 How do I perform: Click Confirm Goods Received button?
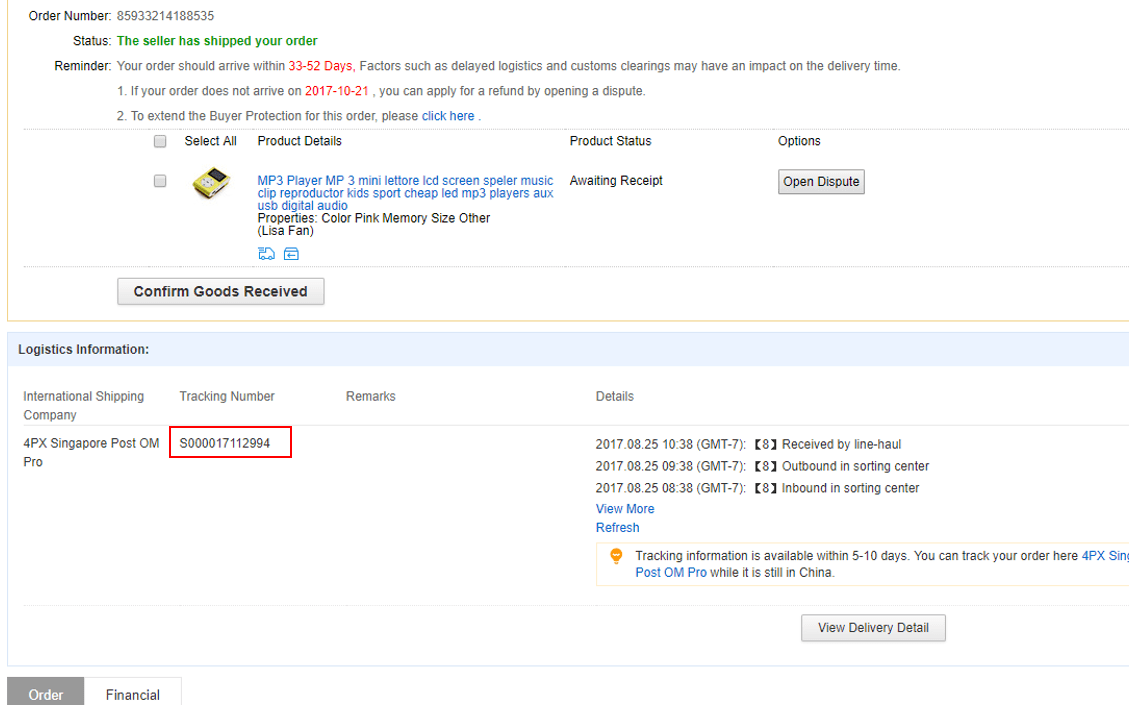pos(221,291)
